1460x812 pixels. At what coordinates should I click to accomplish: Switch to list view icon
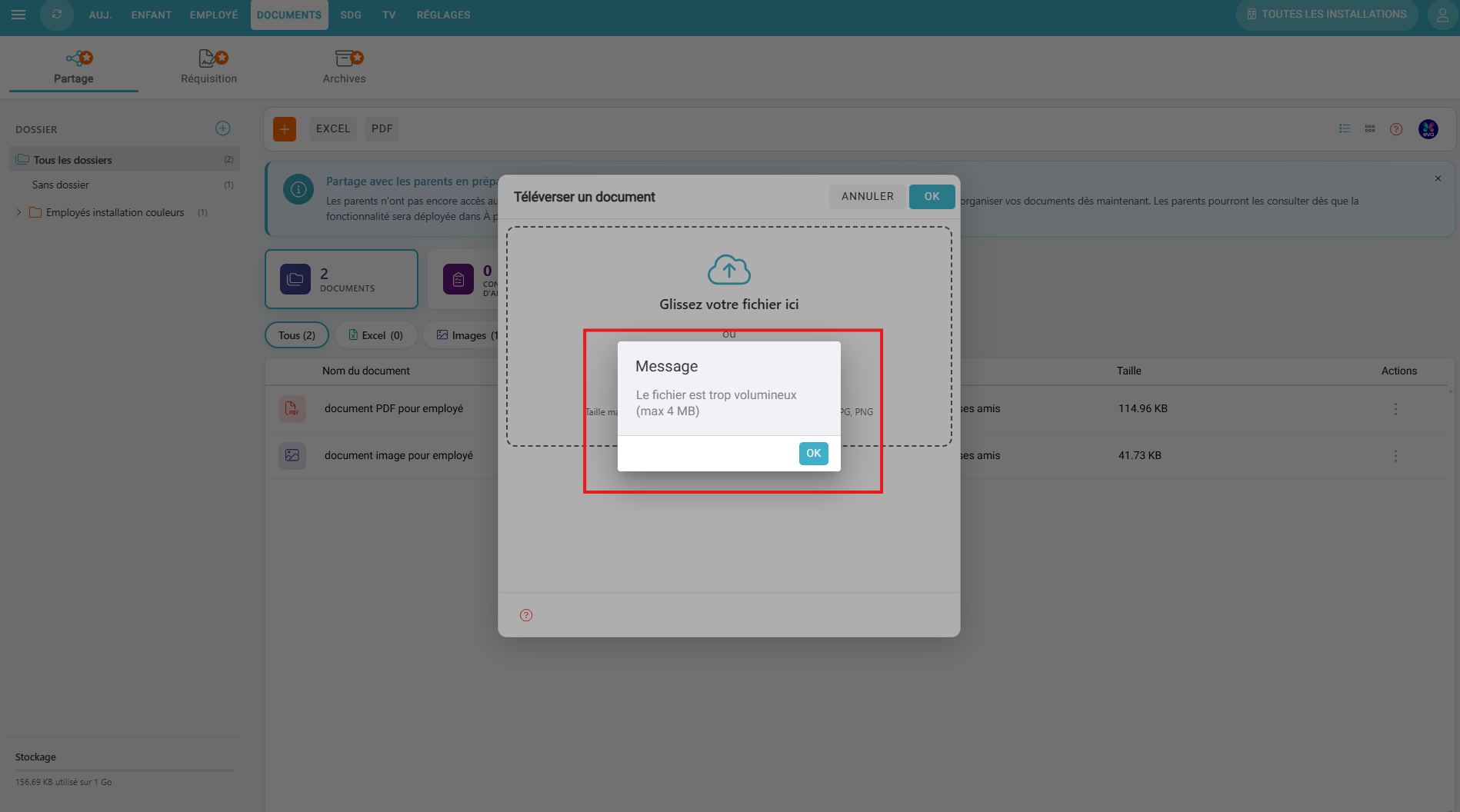click(1345, 129)
